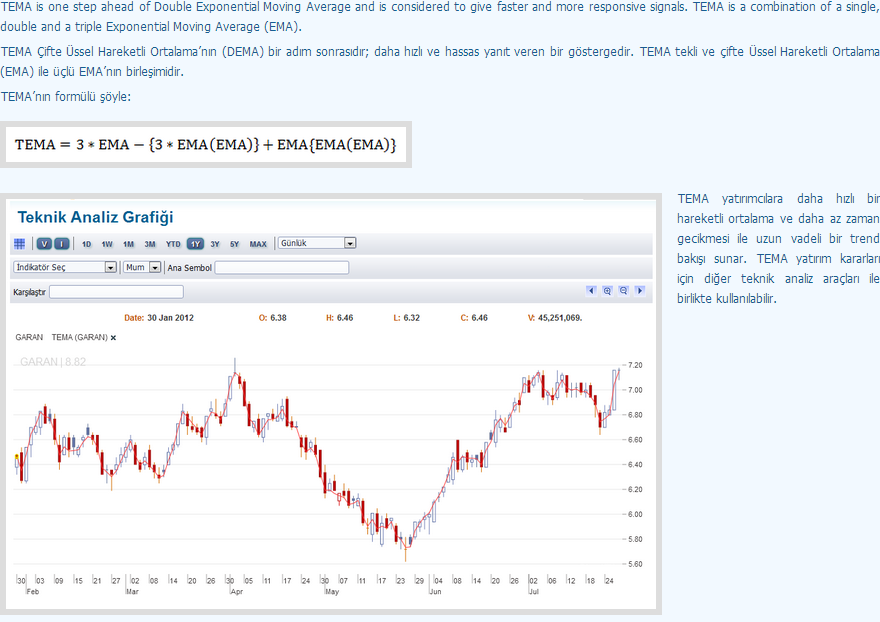The height and width of the screenshot is (622, 880).
Task: Click the 5.60 price axis label
Action: click(635, 564)
